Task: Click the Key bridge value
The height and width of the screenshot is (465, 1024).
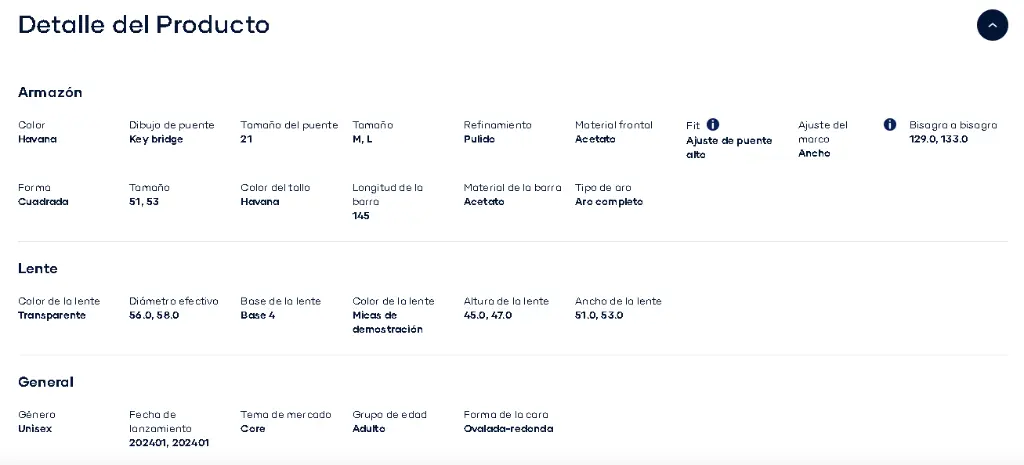Action: point(156,139)
